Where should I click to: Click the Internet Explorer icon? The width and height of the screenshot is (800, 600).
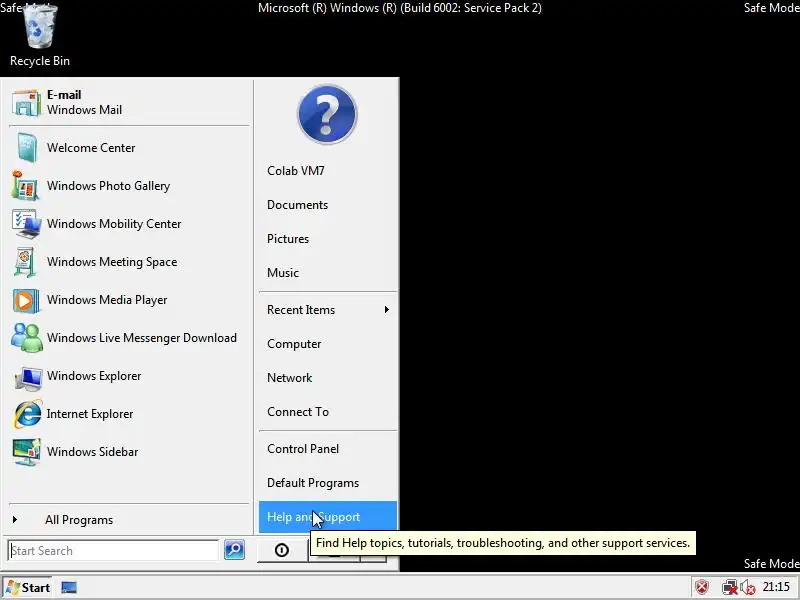click(x=28, y=414)
